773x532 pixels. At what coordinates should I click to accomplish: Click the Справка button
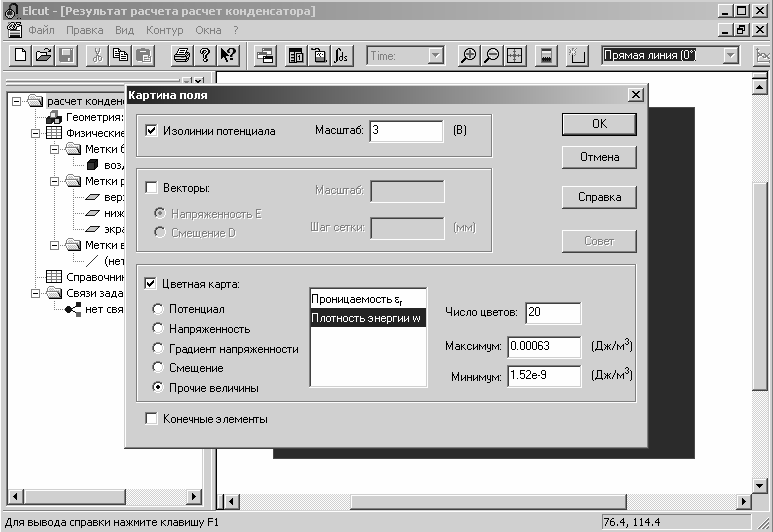point(599,197)
